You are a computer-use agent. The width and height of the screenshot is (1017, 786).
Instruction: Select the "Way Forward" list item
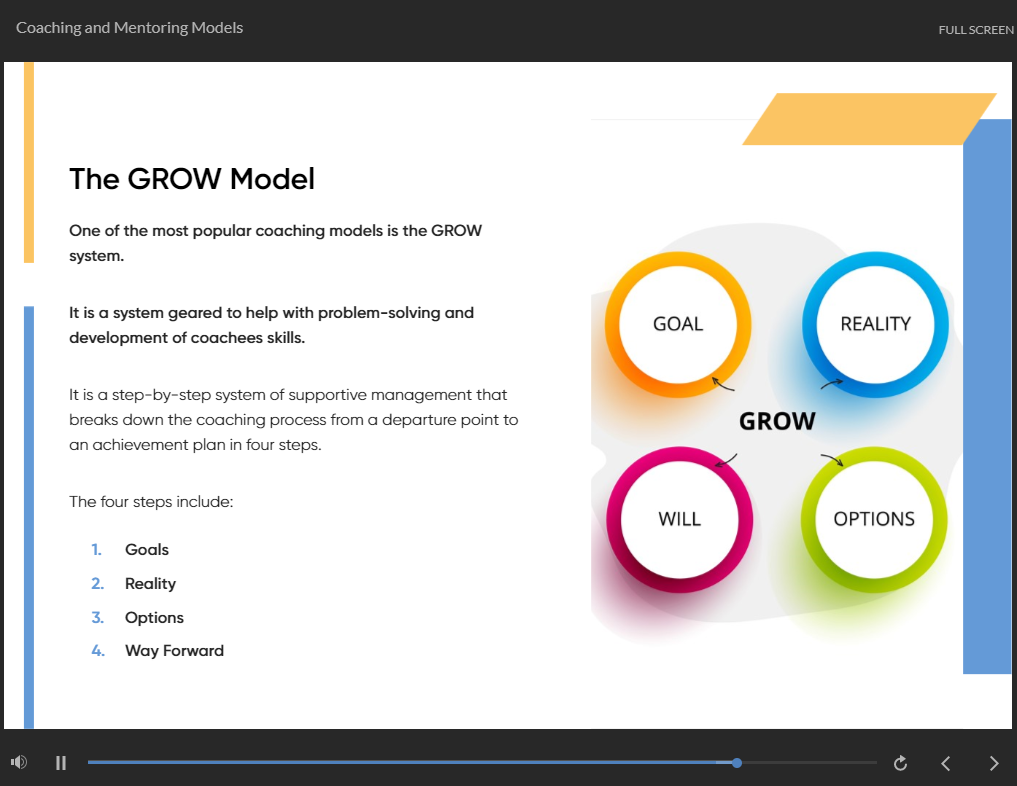click(174, 651)
